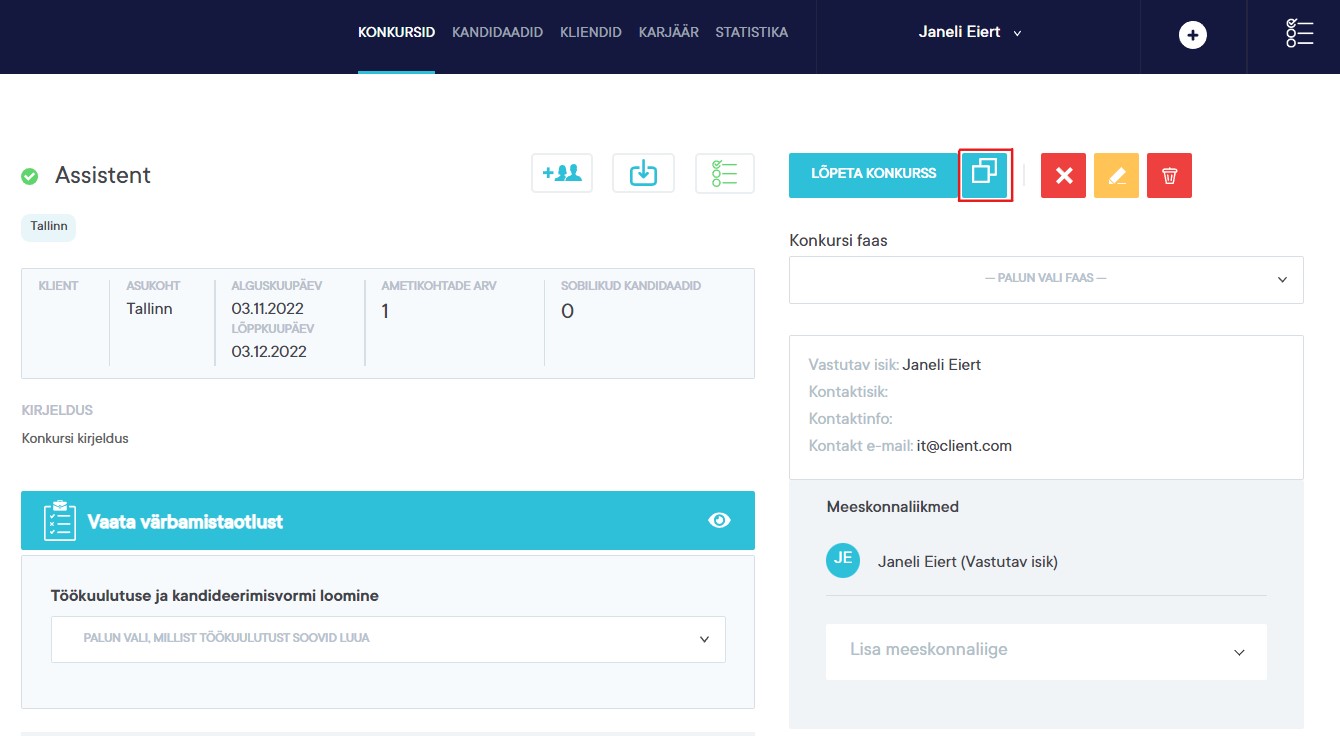Switch to the Kandidaadid tab
This screenshot has width=1340, height=736.
coord(497,32)
